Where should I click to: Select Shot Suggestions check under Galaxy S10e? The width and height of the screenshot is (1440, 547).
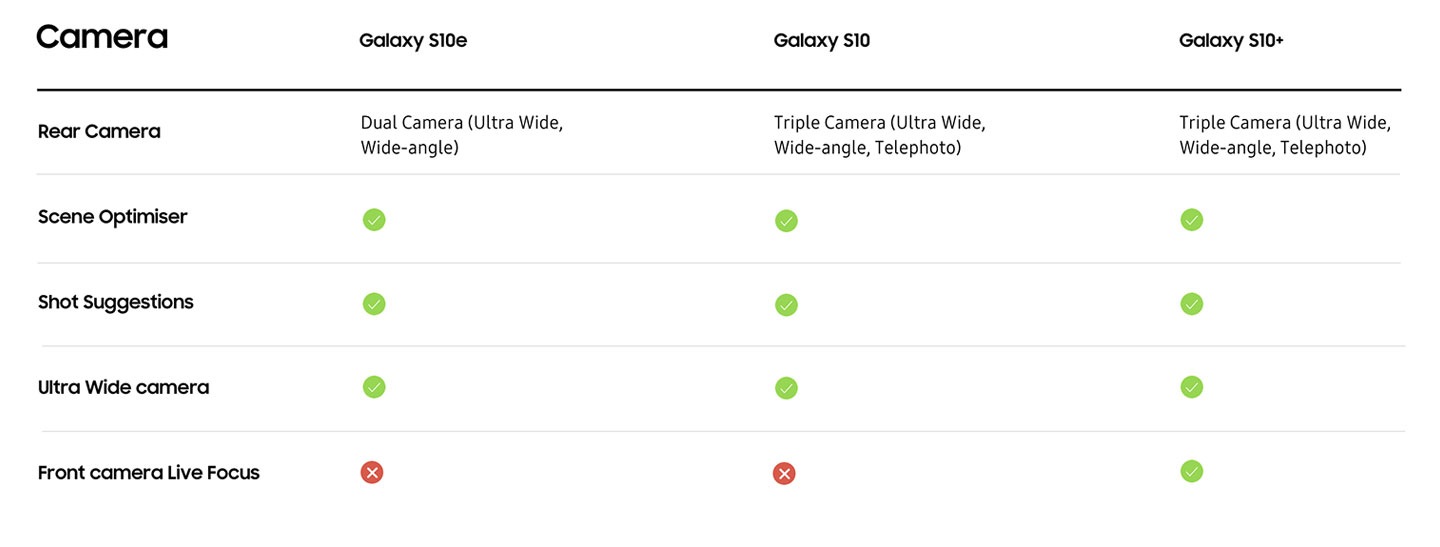coord(374,304)
